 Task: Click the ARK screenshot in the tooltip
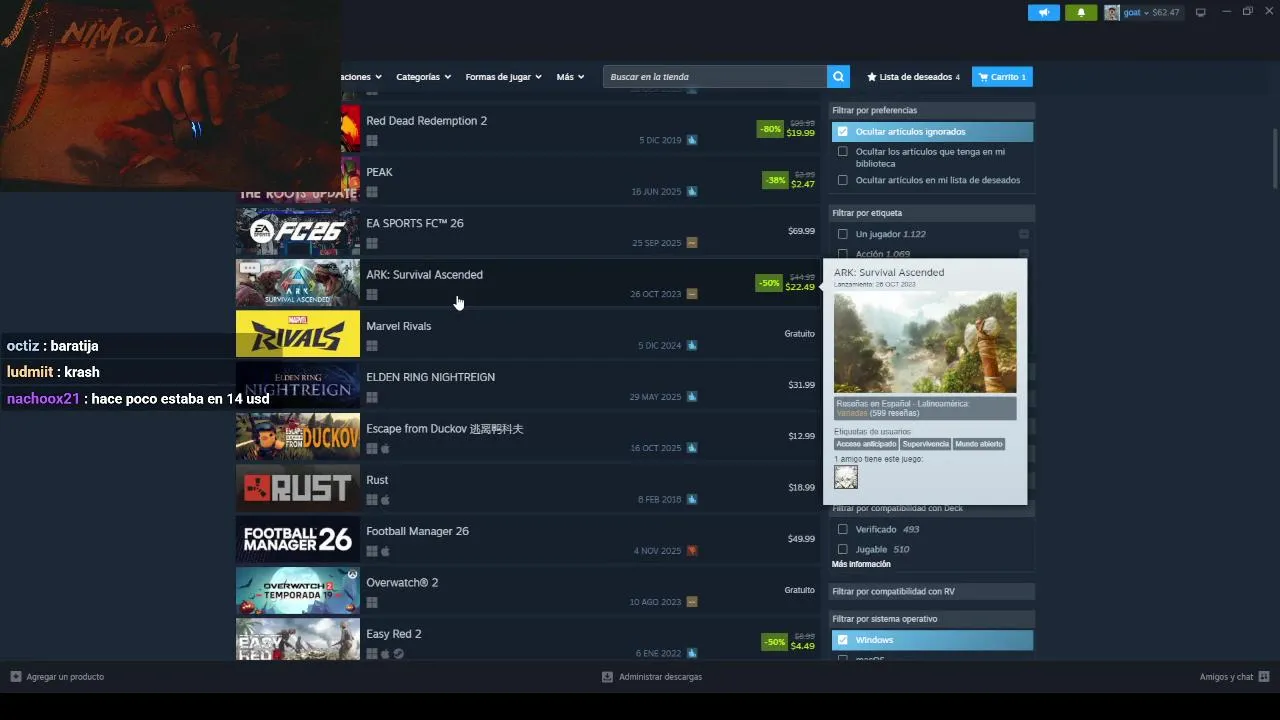(x=925, y=342)
